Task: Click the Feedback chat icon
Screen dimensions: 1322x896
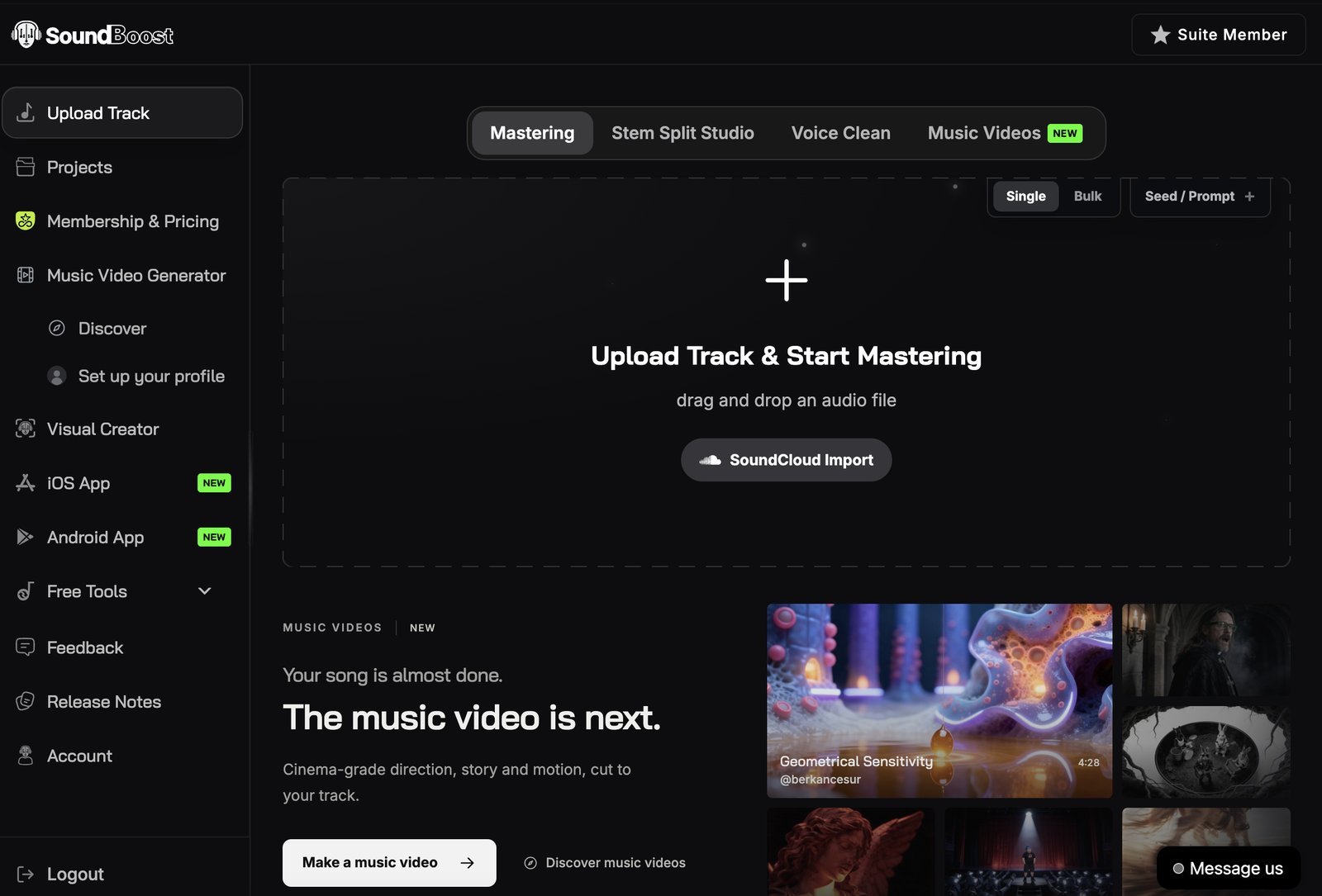Action: click(26, 647)
